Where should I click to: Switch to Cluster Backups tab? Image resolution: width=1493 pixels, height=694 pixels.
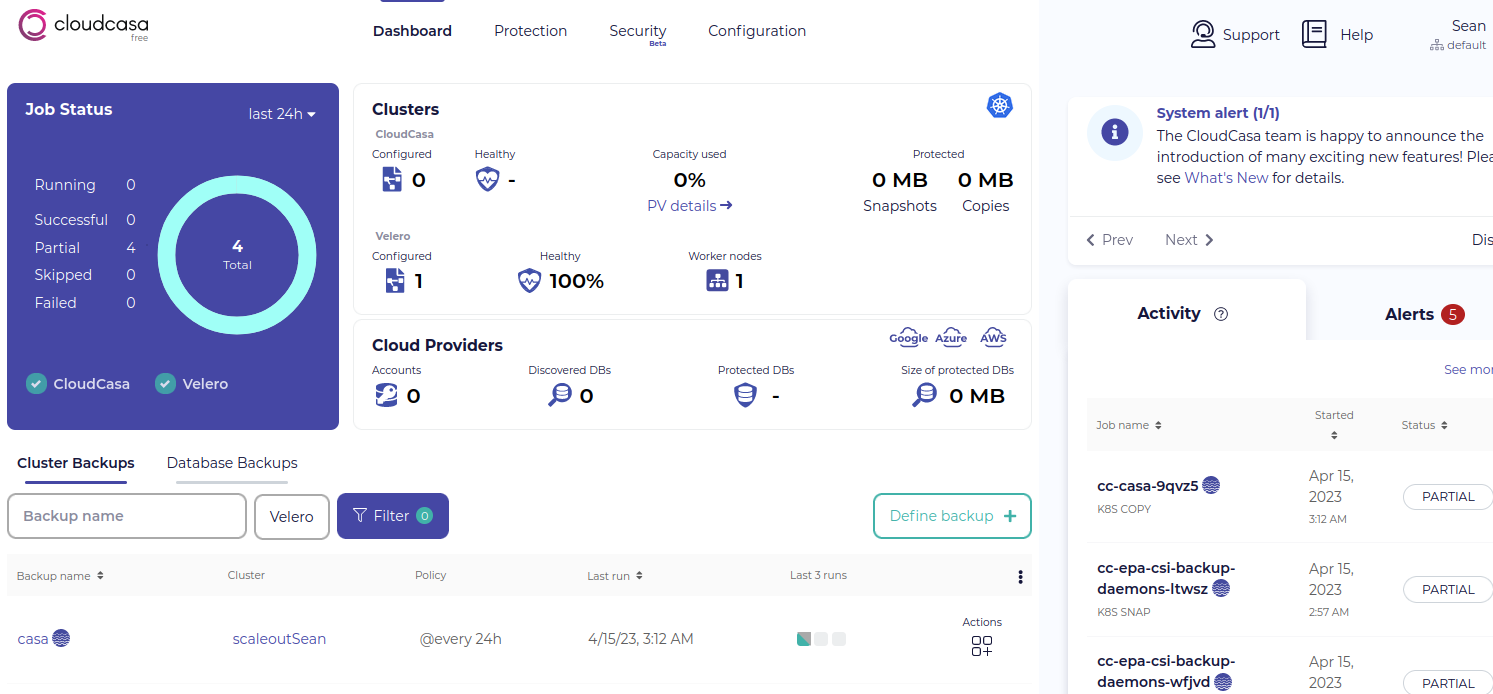click(x=76, y=463)
